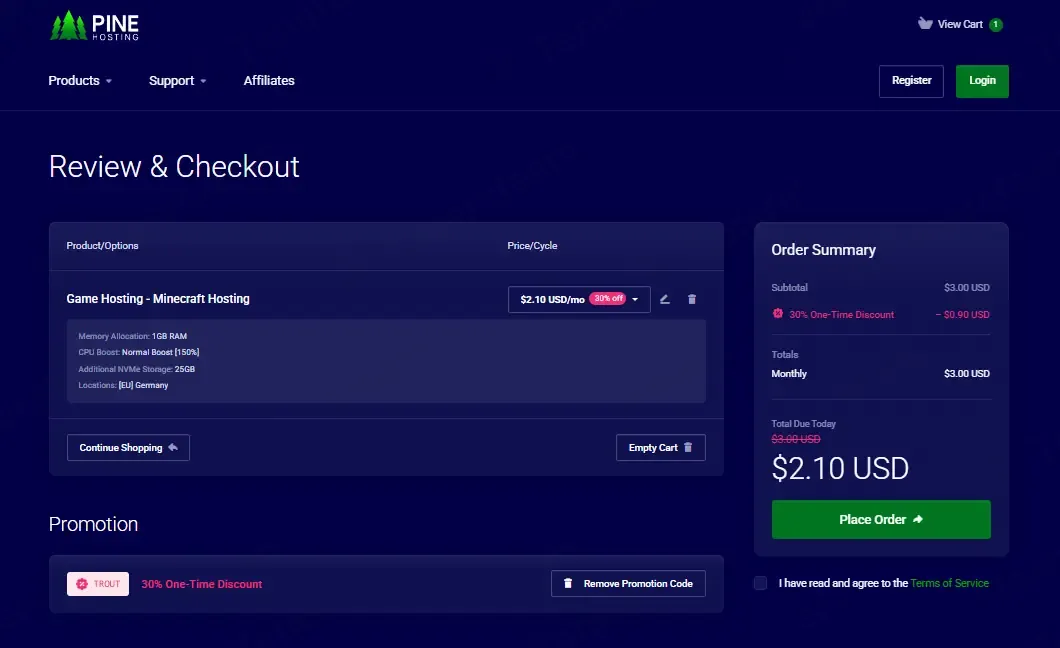The image size is (1060, 648).
Task: Click the Place Order button
Action: coord(881,520)
